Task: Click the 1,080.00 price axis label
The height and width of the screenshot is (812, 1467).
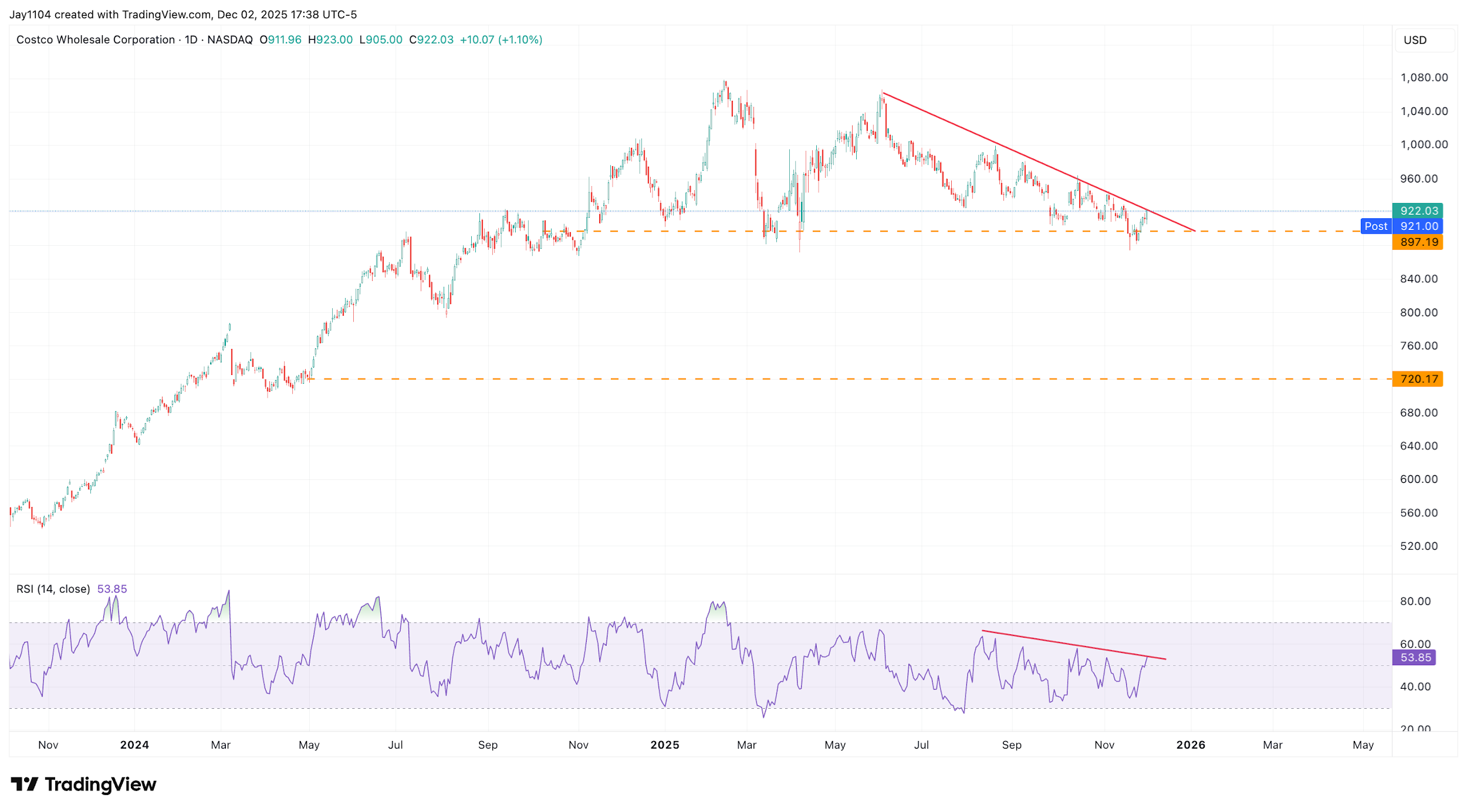Action: (x=1424, y=77)
